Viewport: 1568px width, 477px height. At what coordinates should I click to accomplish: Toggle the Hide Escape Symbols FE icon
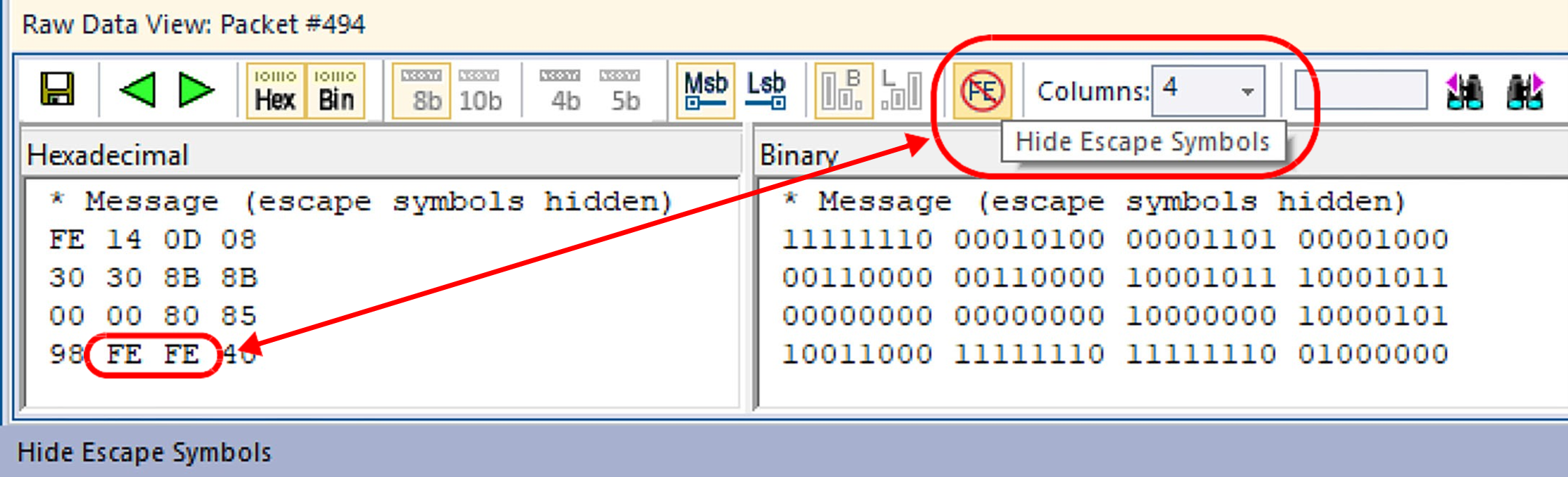(983, 91)
